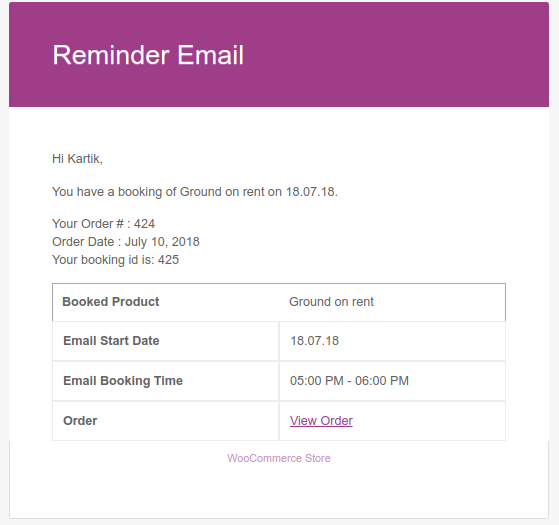The width and height of the screenshot is (559, 525).
Task: Click the date 18.07.18 in booking sentence
Action: click(x=311, y=192)
